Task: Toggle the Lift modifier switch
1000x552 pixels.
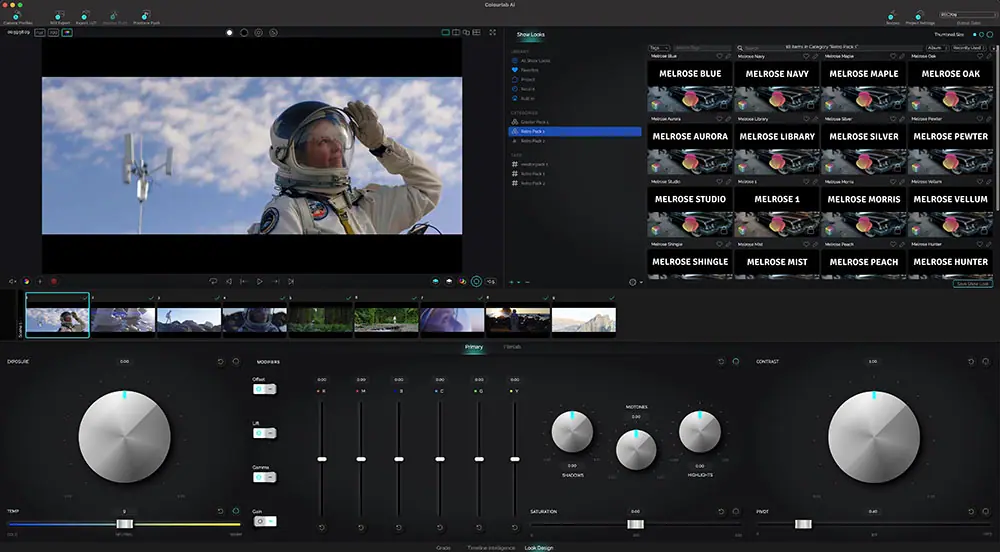Action: pos(263,433)
